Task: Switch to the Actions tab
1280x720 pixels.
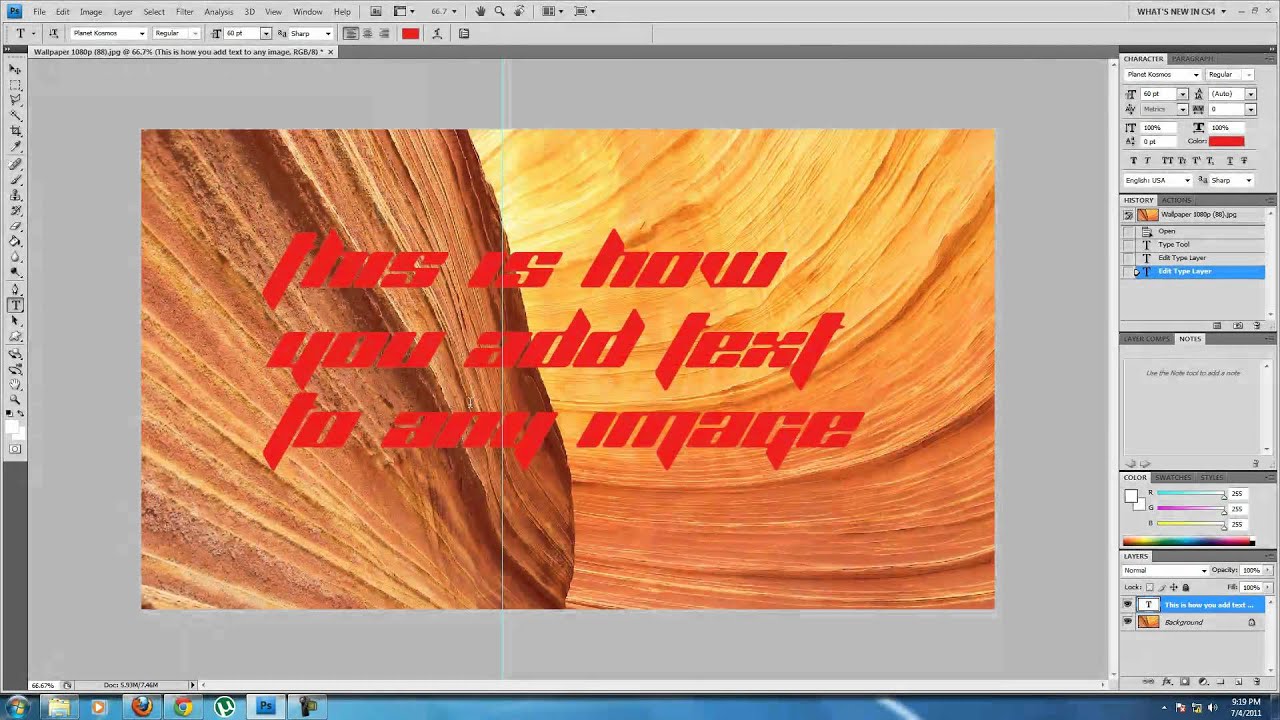Action: [x=1176, y=200]
